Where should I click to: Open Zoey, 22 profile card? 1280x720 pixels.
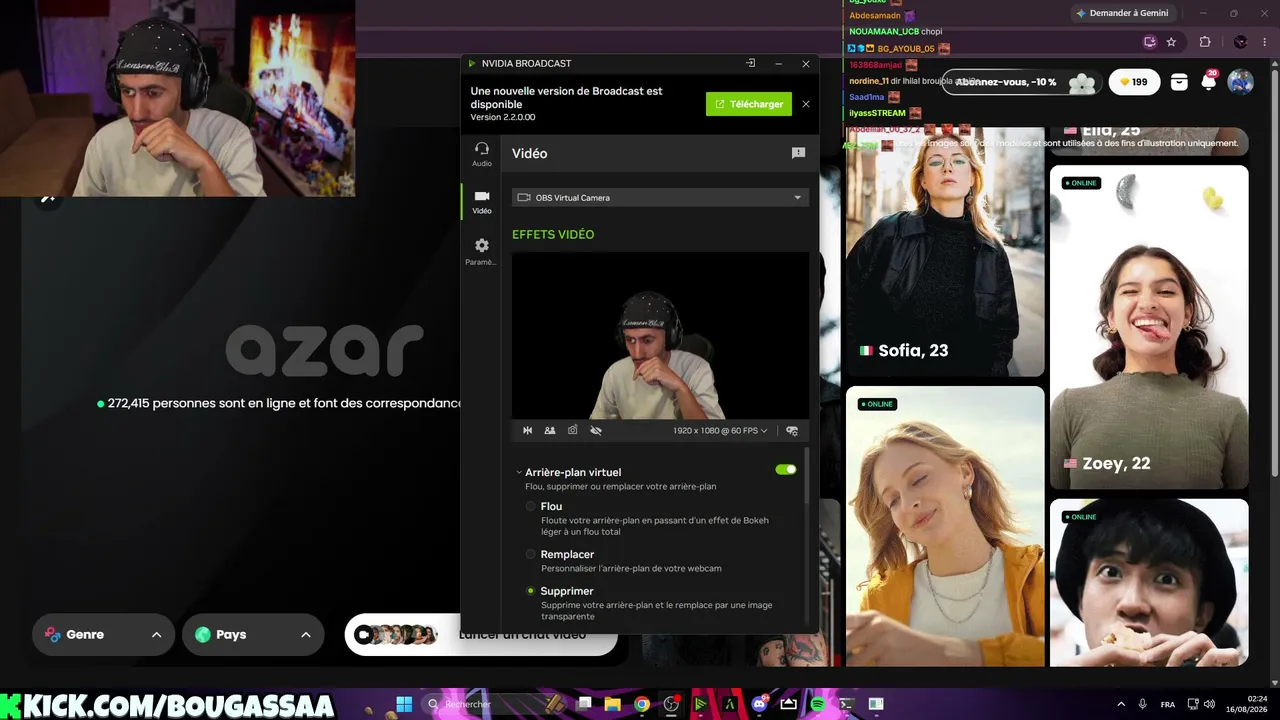1149,327
